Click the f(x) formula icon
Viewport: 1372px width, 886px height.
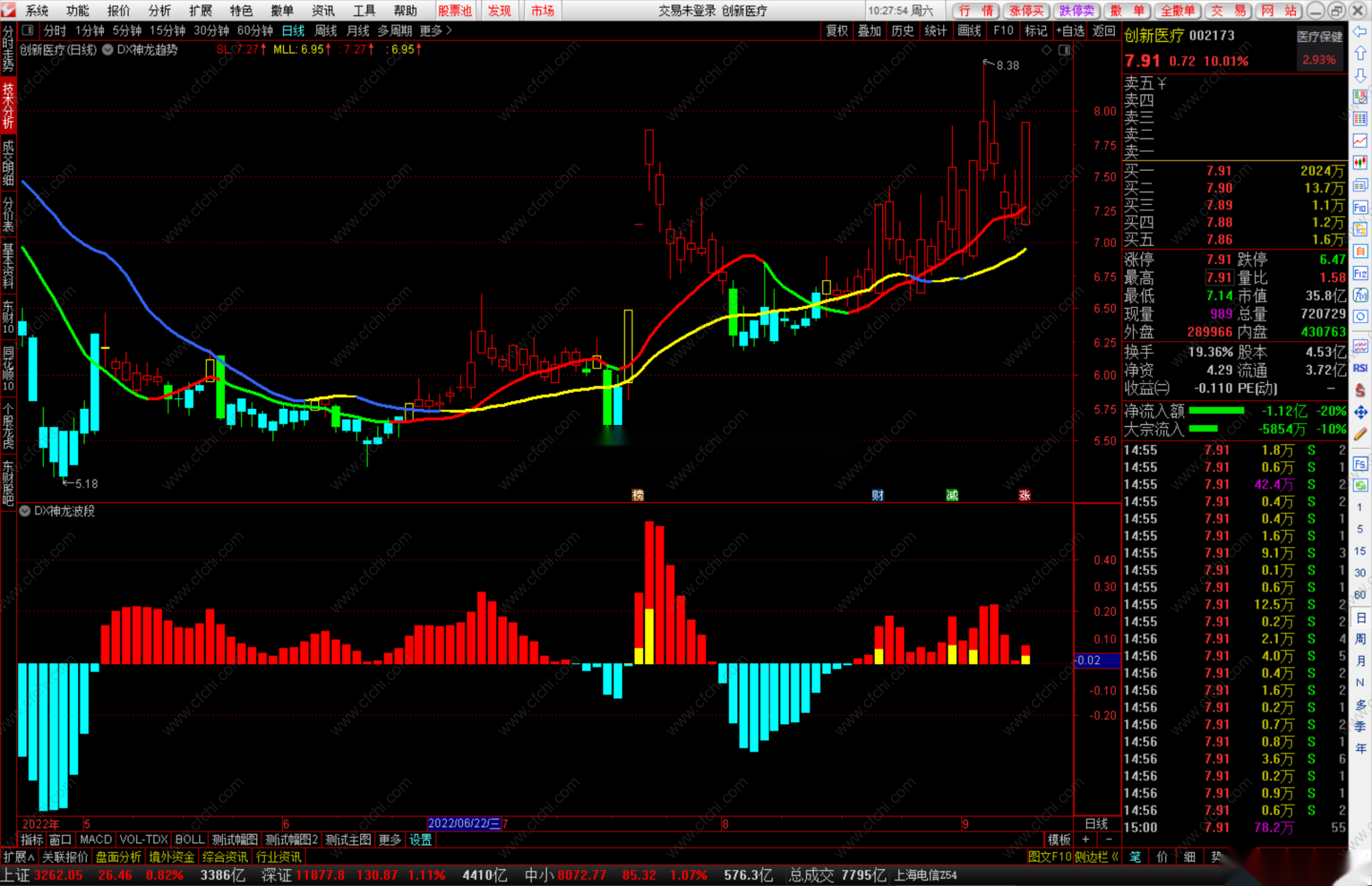point(1360,295)
